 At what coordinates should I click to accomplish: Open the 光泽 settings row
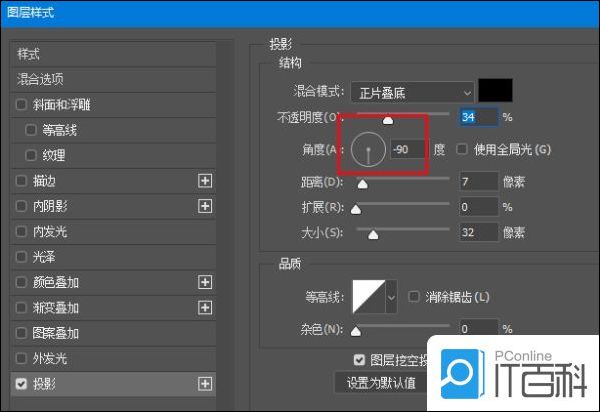(113, 257)
